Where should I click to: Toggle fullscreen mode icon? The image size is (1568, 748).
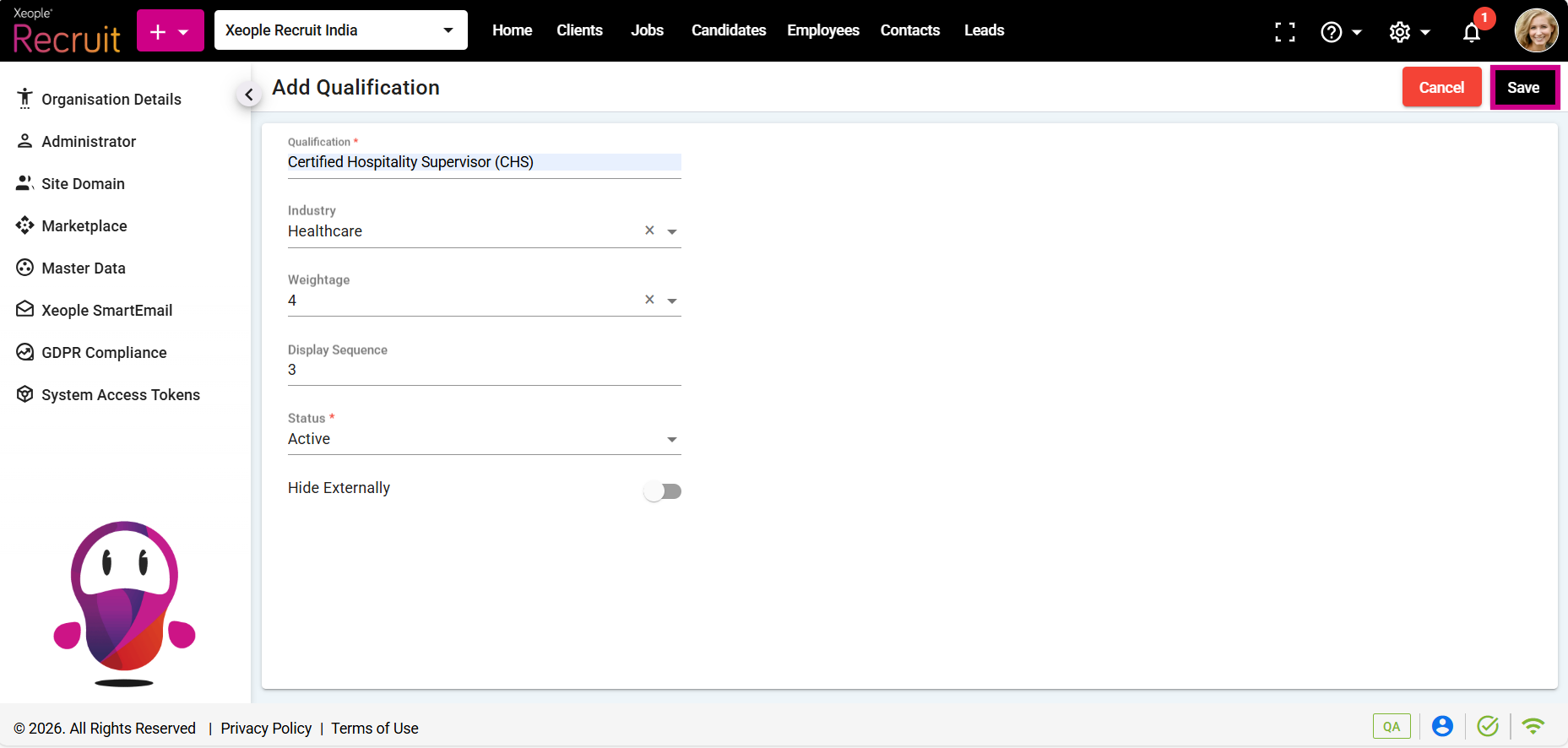click(1285, 32)
